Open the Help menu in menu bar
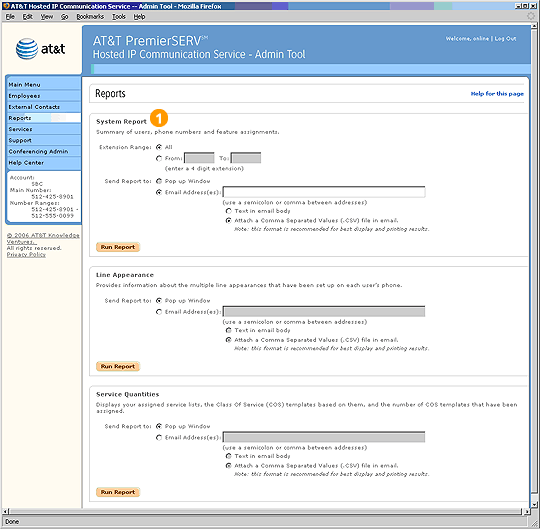Screen dimensions: 540x529 click(x=139, y=17)
